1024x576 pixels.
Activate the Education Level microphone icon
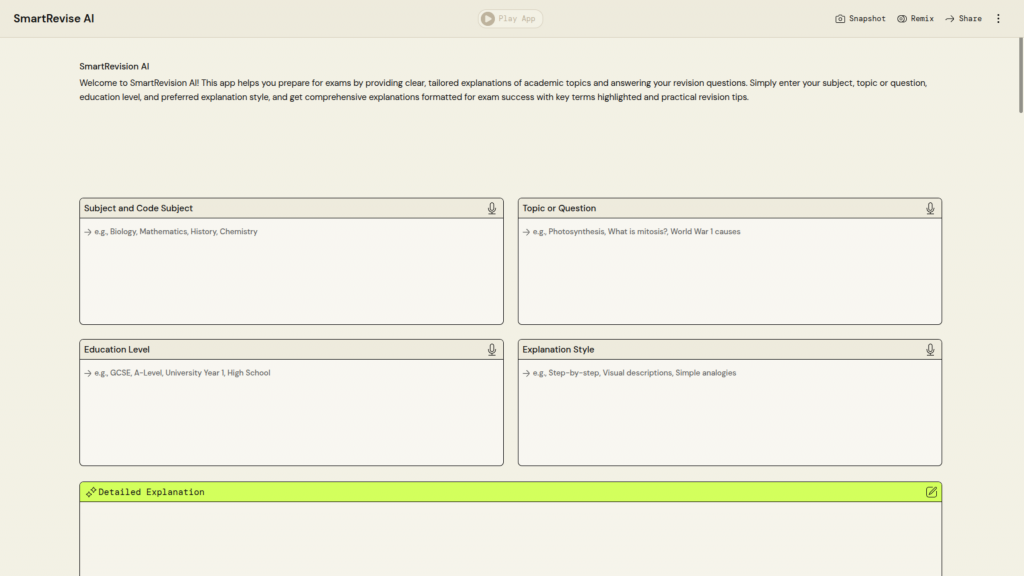[492, 350]
